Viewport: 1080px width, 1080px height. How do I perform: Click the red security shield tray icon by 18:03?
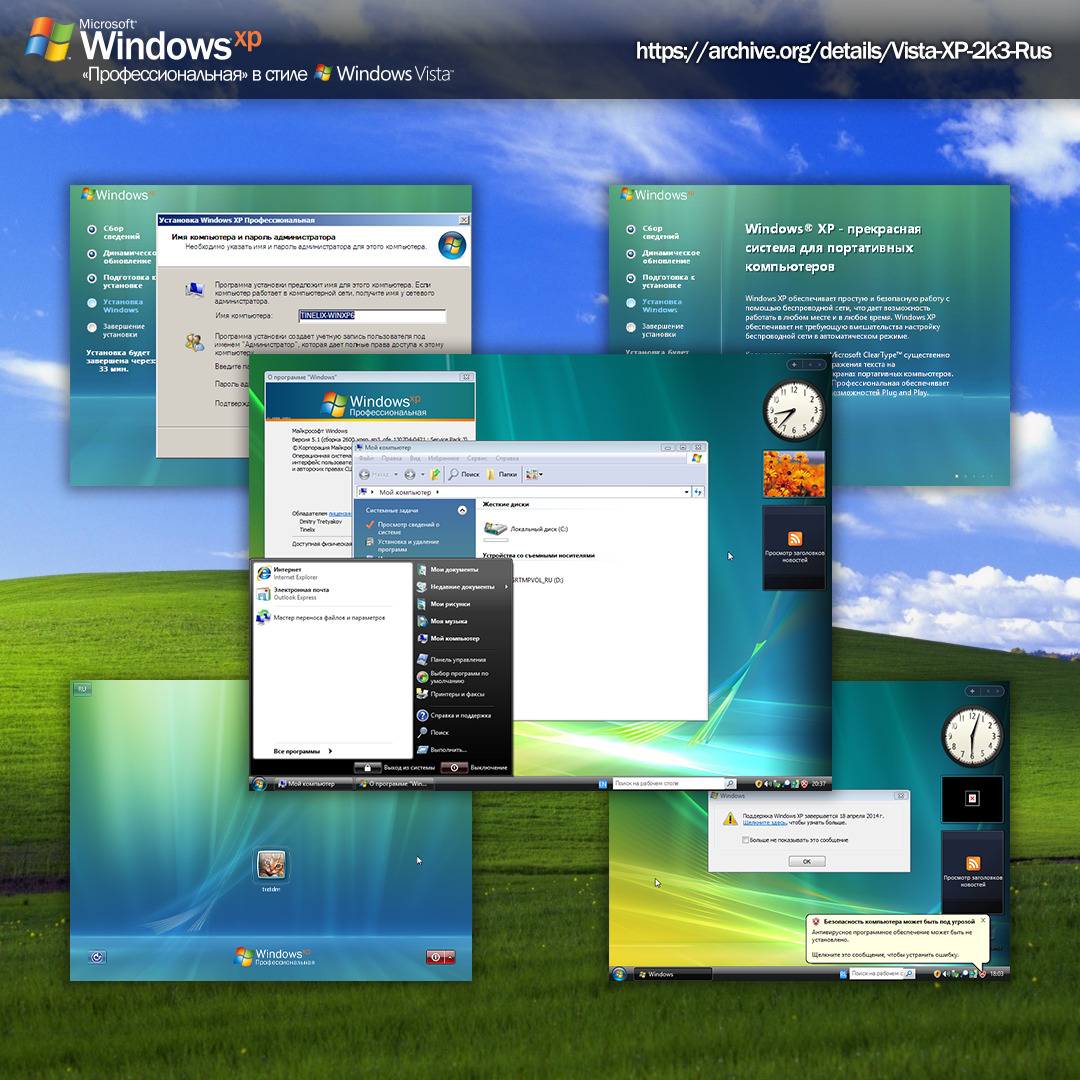coord(983,974)
